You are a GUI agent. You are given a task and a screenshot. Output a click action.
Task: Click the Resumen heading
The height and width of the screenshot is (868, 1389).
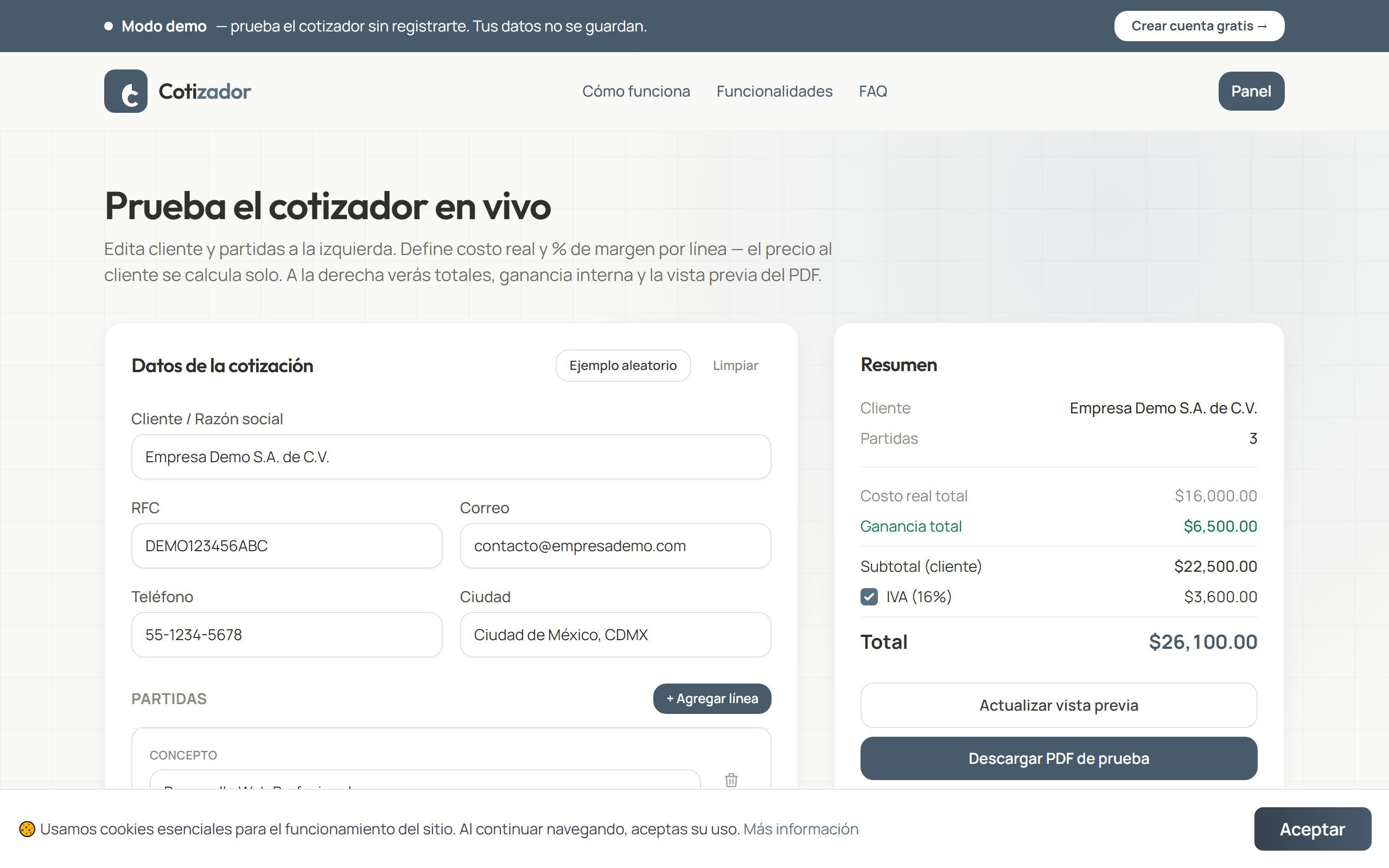(x=899, y=365)
